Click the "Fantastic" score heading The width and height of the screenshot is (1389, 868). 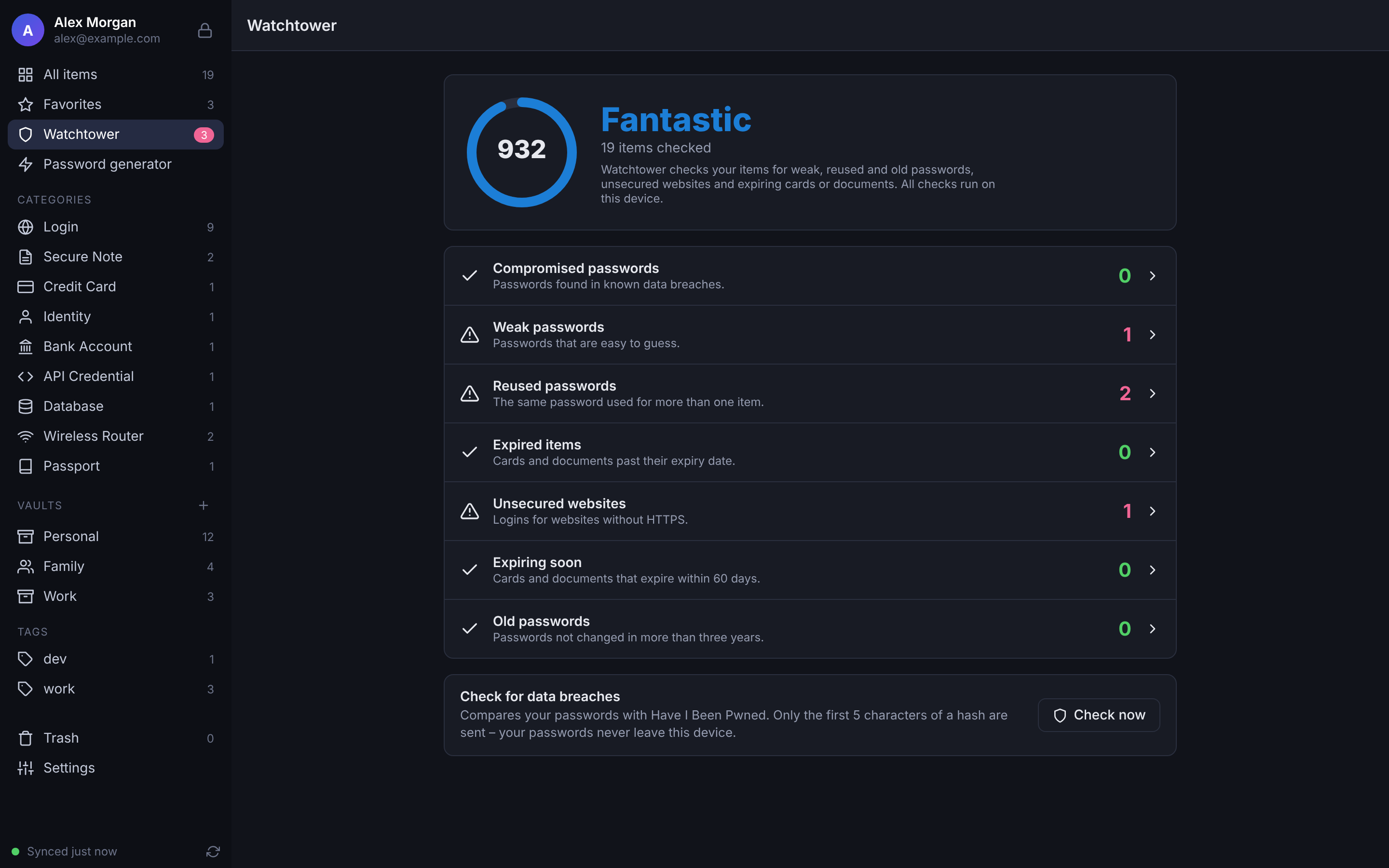tap(676, 120)
